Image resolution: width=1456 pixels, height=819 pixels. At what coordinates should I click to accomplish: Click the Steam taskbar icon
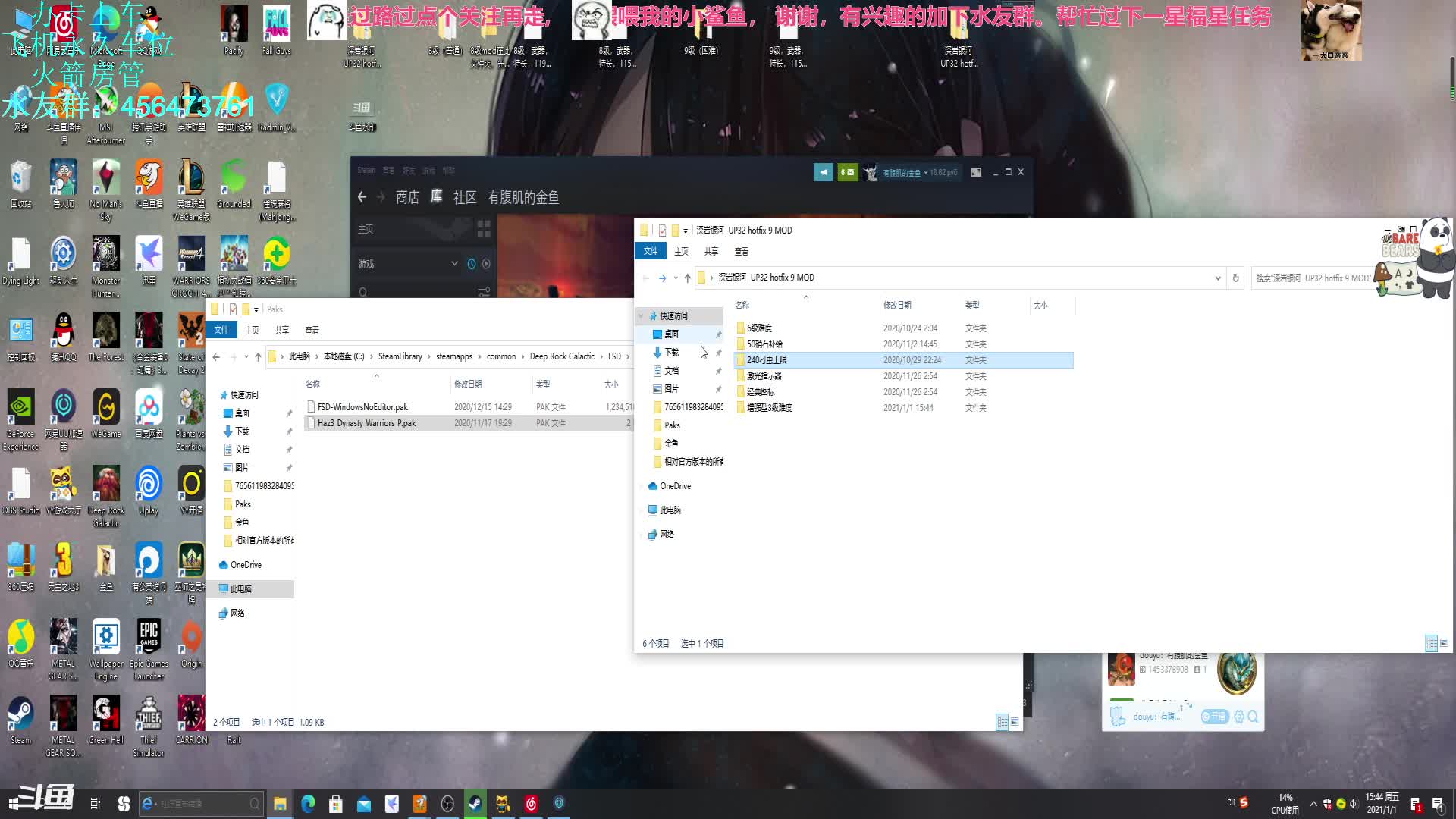point(475,804)
